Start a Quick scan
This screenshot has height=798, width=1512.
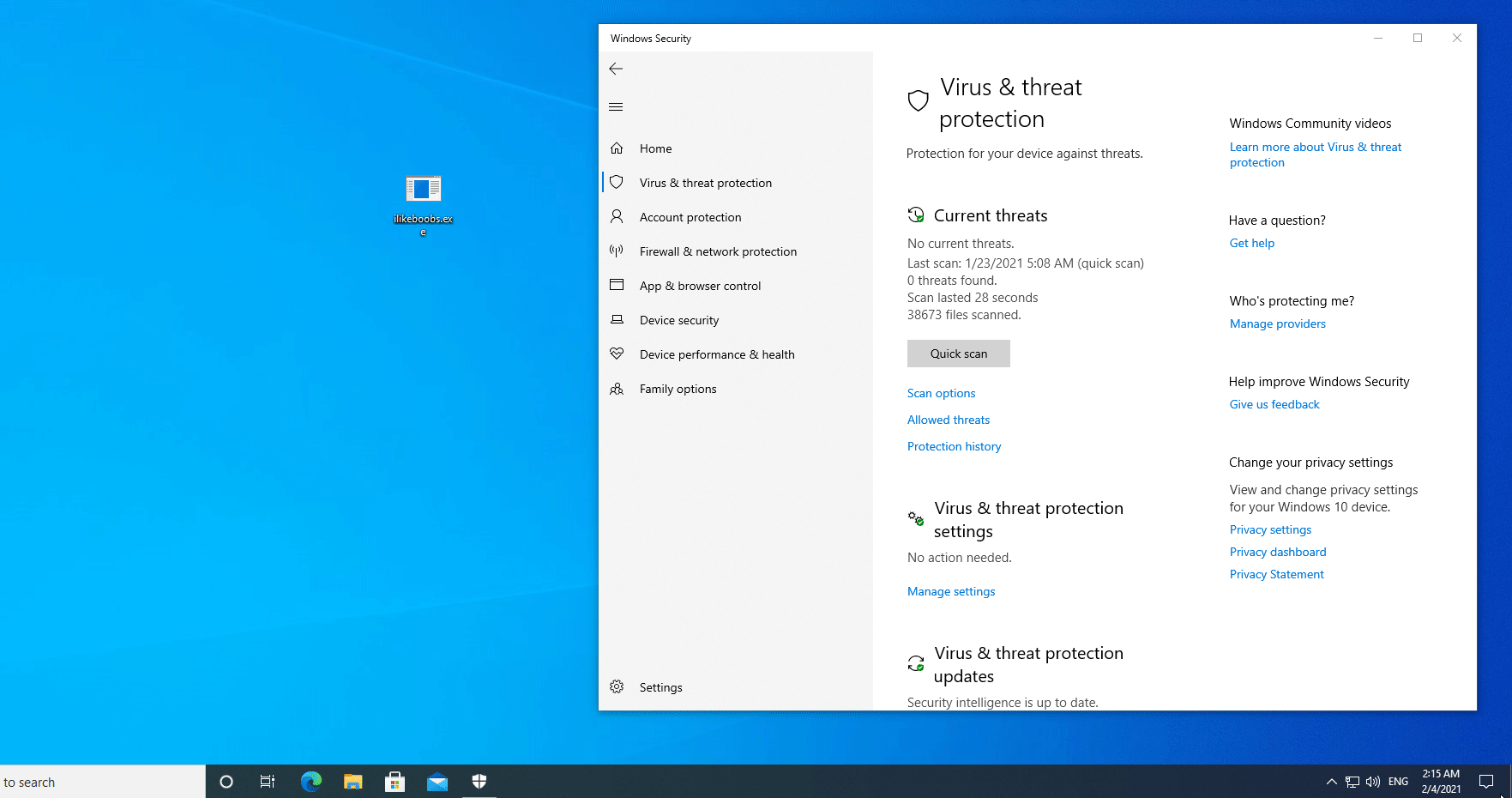click(x=959, y=354)
